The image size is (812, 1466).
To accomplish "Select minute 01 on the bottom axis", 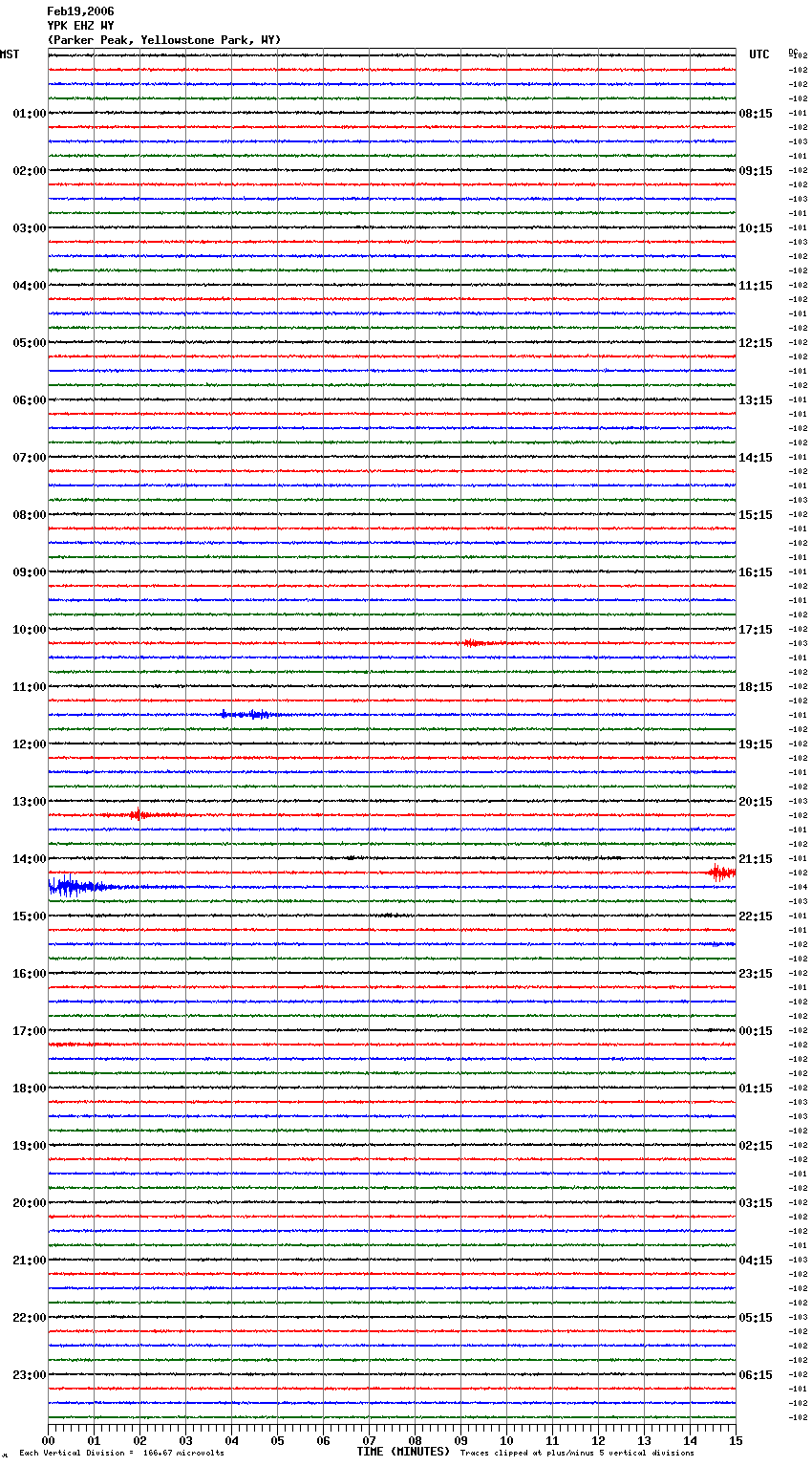I will point(95,1440).
